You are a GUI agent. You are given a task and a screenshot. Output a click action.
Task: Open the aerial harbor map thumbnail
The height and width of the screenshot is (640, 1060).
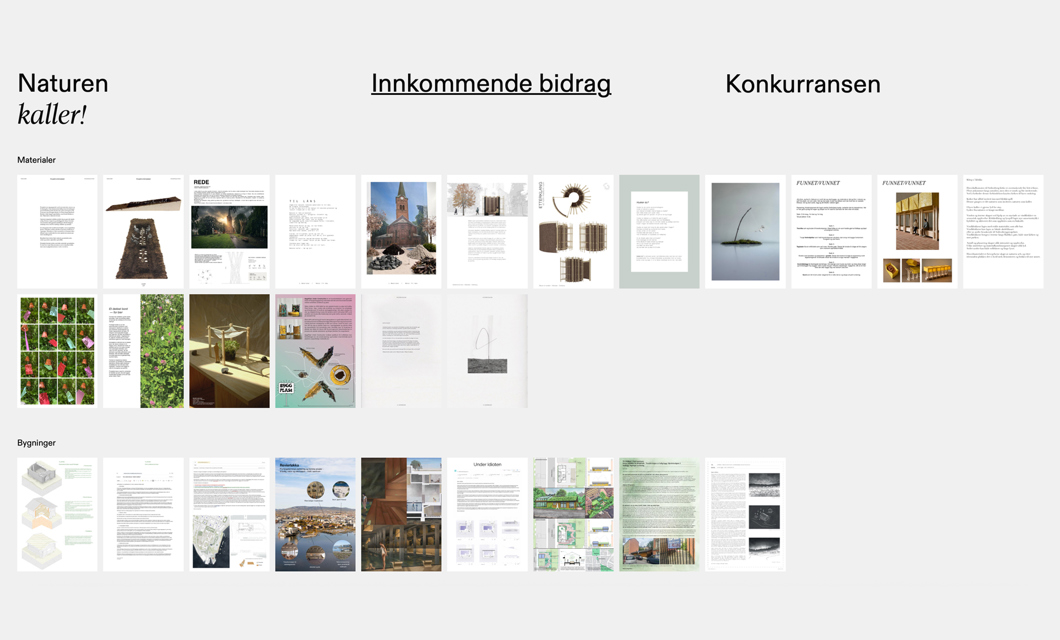click(x=229, y=514)
